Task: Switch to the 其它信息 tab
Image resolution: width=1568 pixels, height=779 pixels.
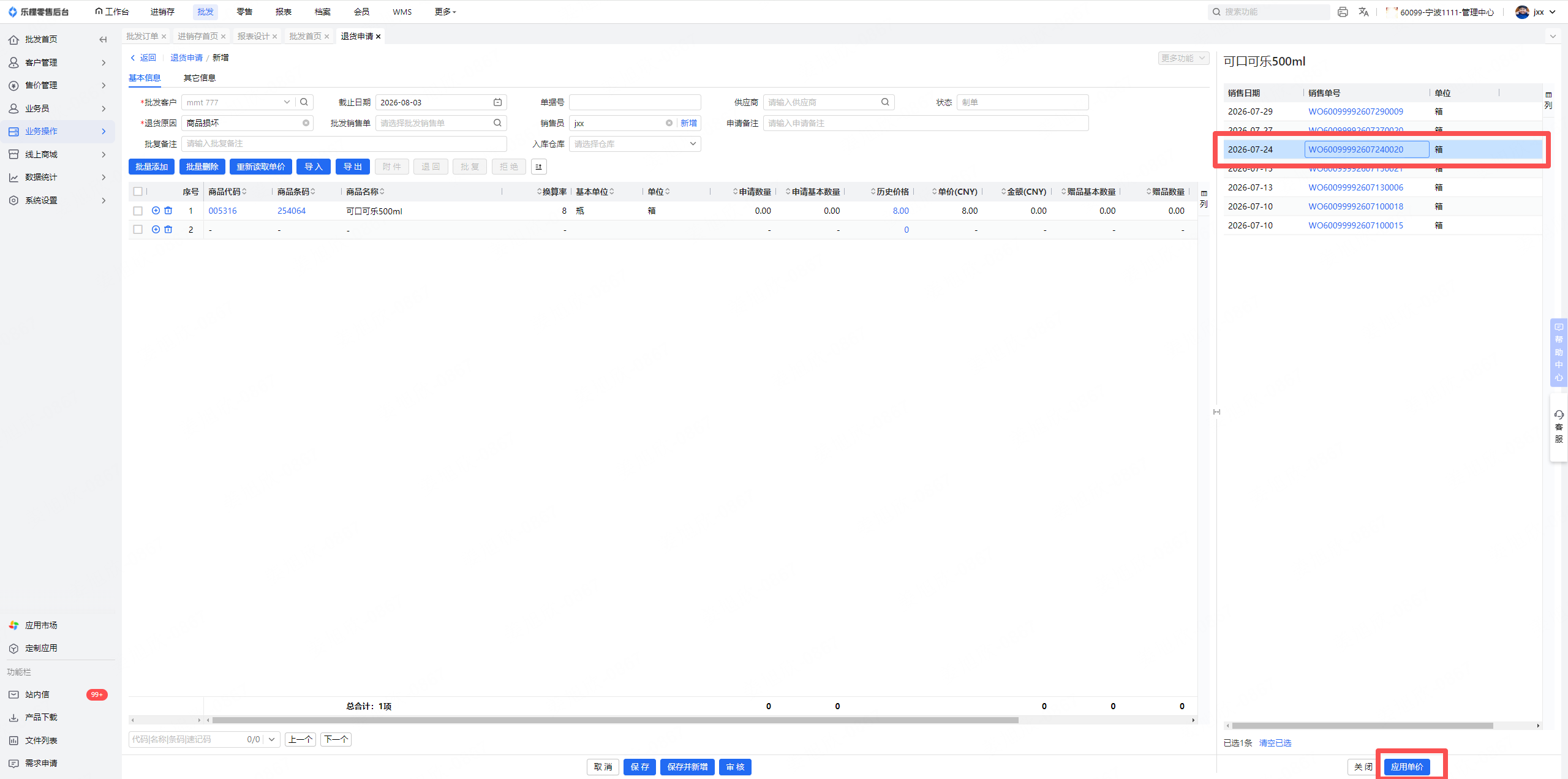Action: coord(200,78)
